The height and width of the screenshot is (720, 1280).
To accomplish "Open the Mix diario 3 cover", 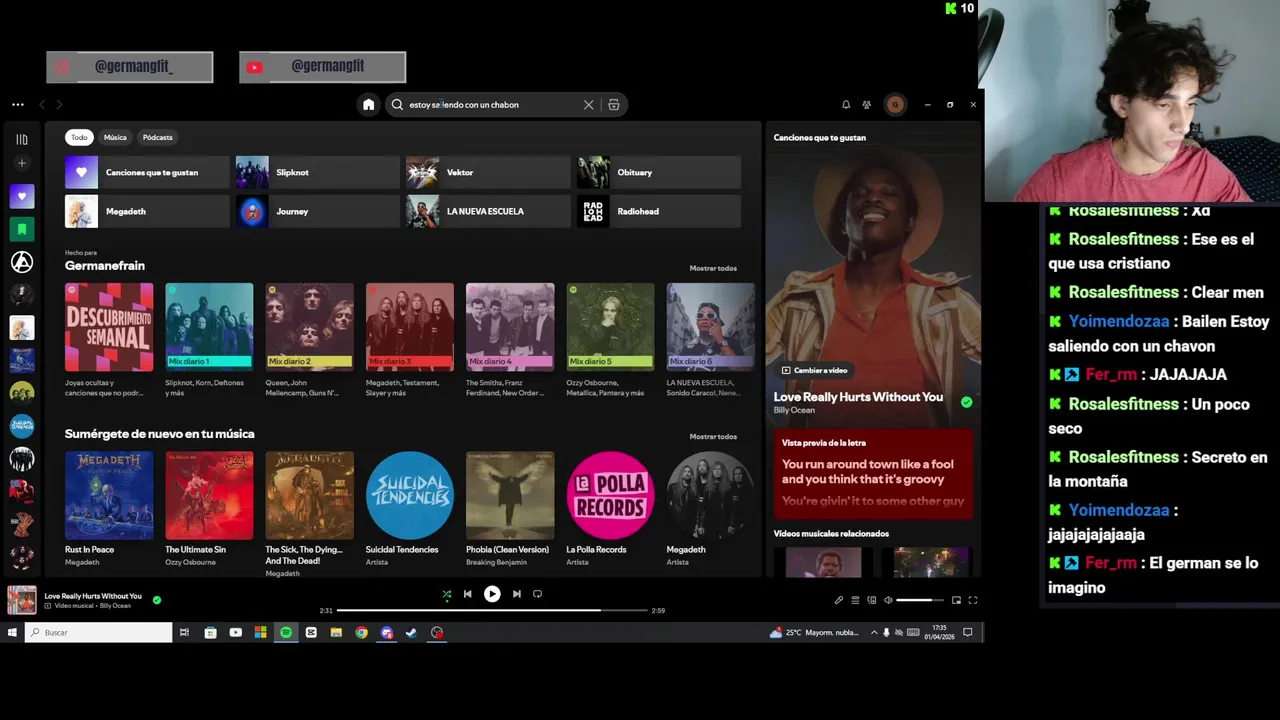I will (x=410, y=327).
